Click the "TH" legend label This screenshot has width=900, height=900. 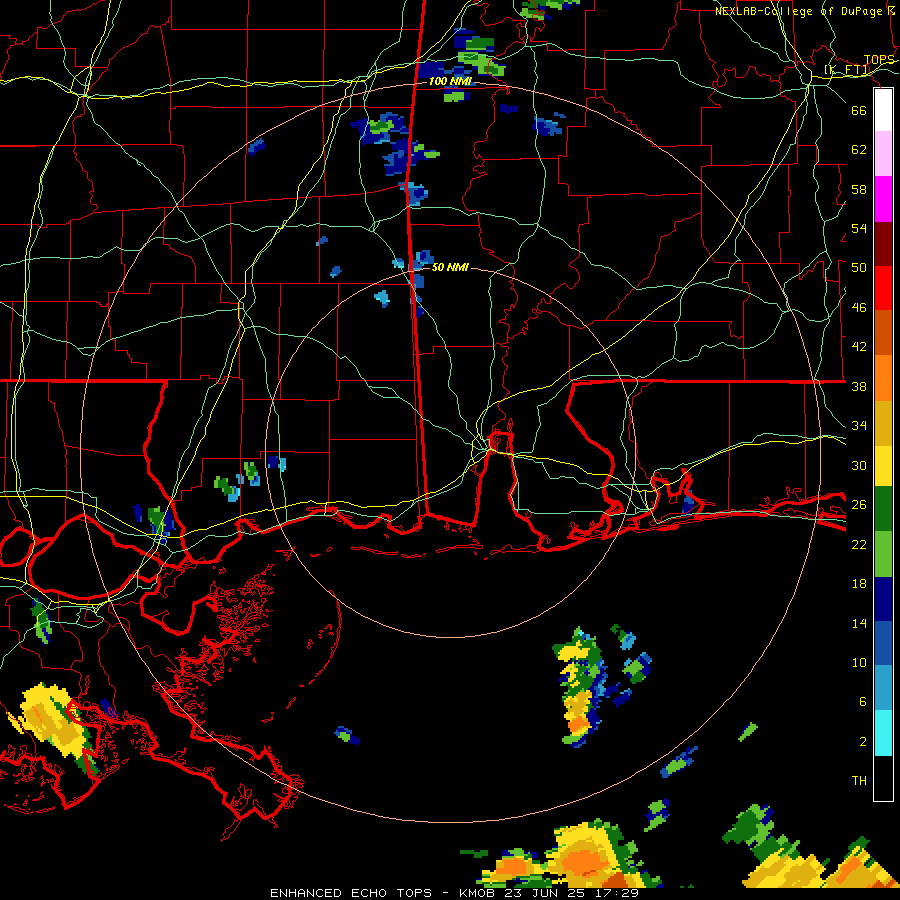tap(859, 781)
